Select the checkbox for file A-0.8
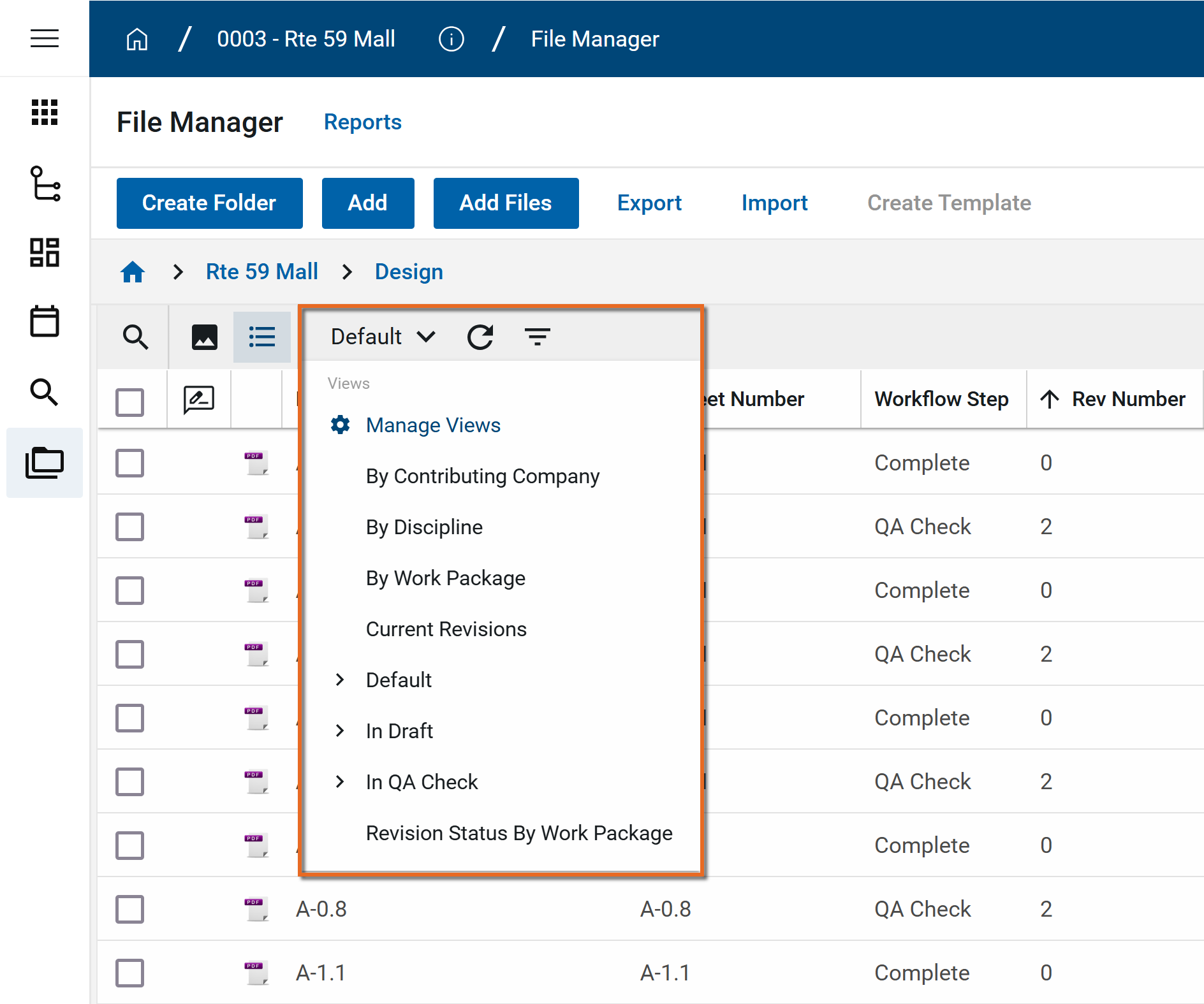 tap(129, 909)
